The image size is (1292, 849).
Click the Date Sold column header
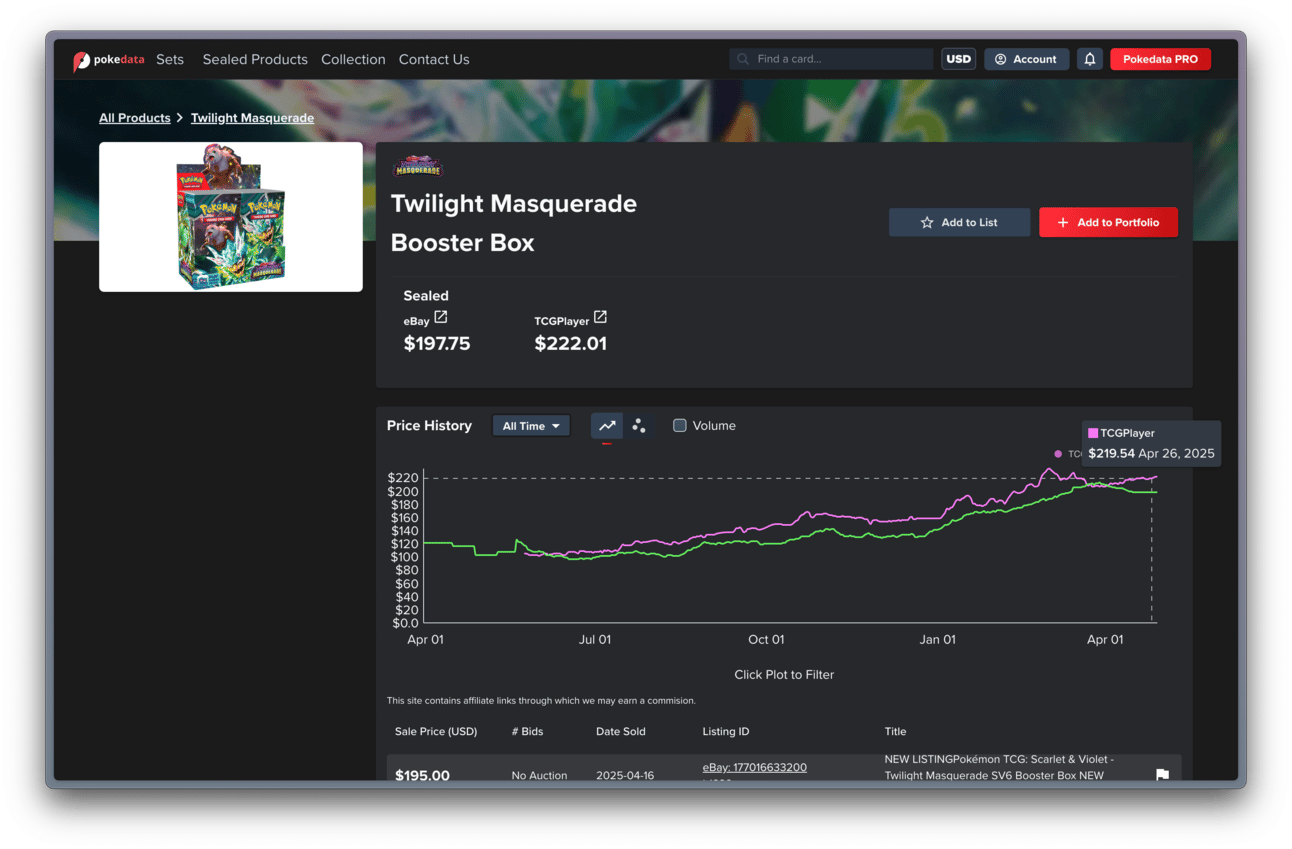pyautogui.click(x=621, y=731)
